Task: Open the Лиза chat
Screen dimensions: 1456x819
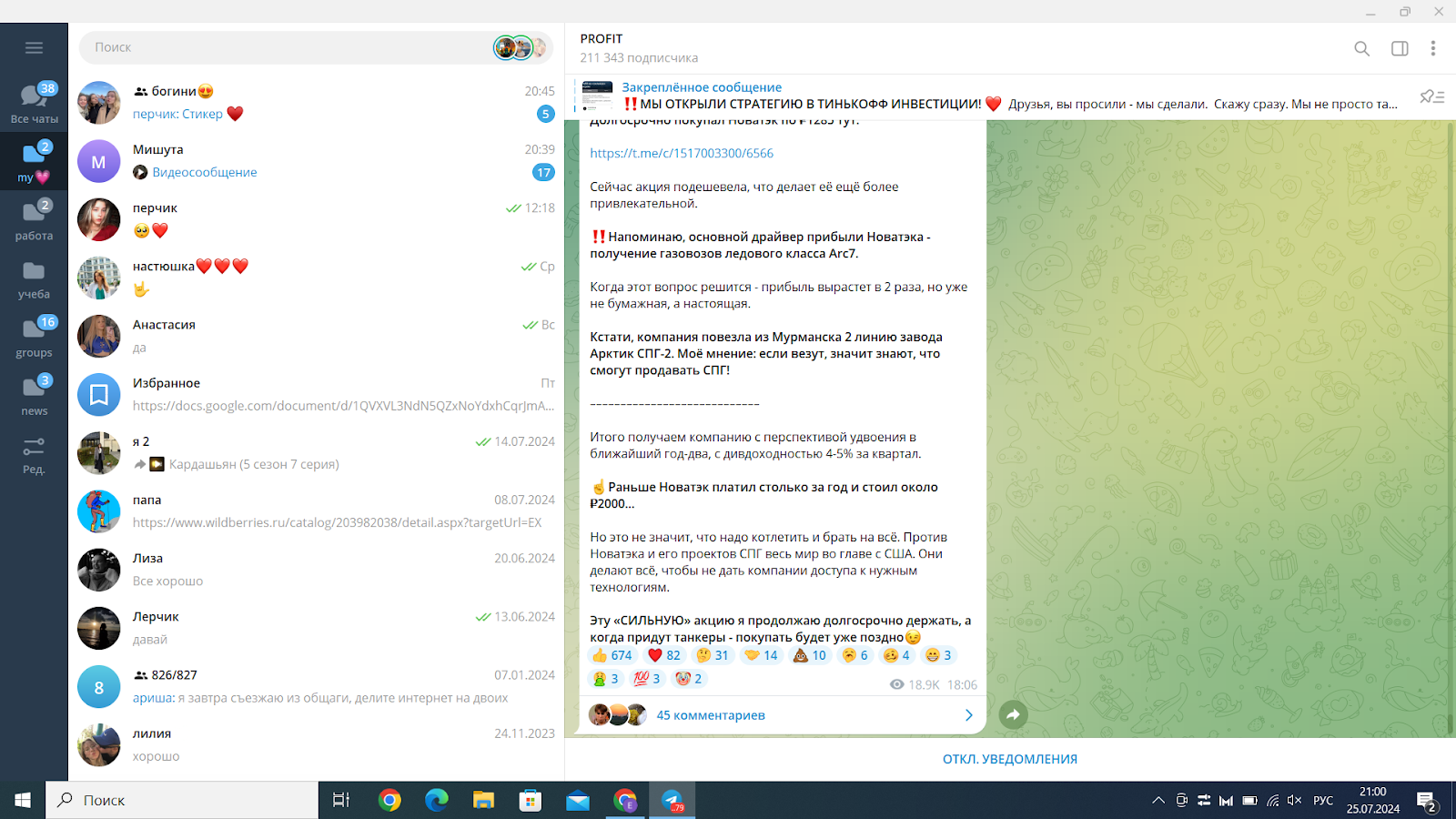Action: click(317, 570)
